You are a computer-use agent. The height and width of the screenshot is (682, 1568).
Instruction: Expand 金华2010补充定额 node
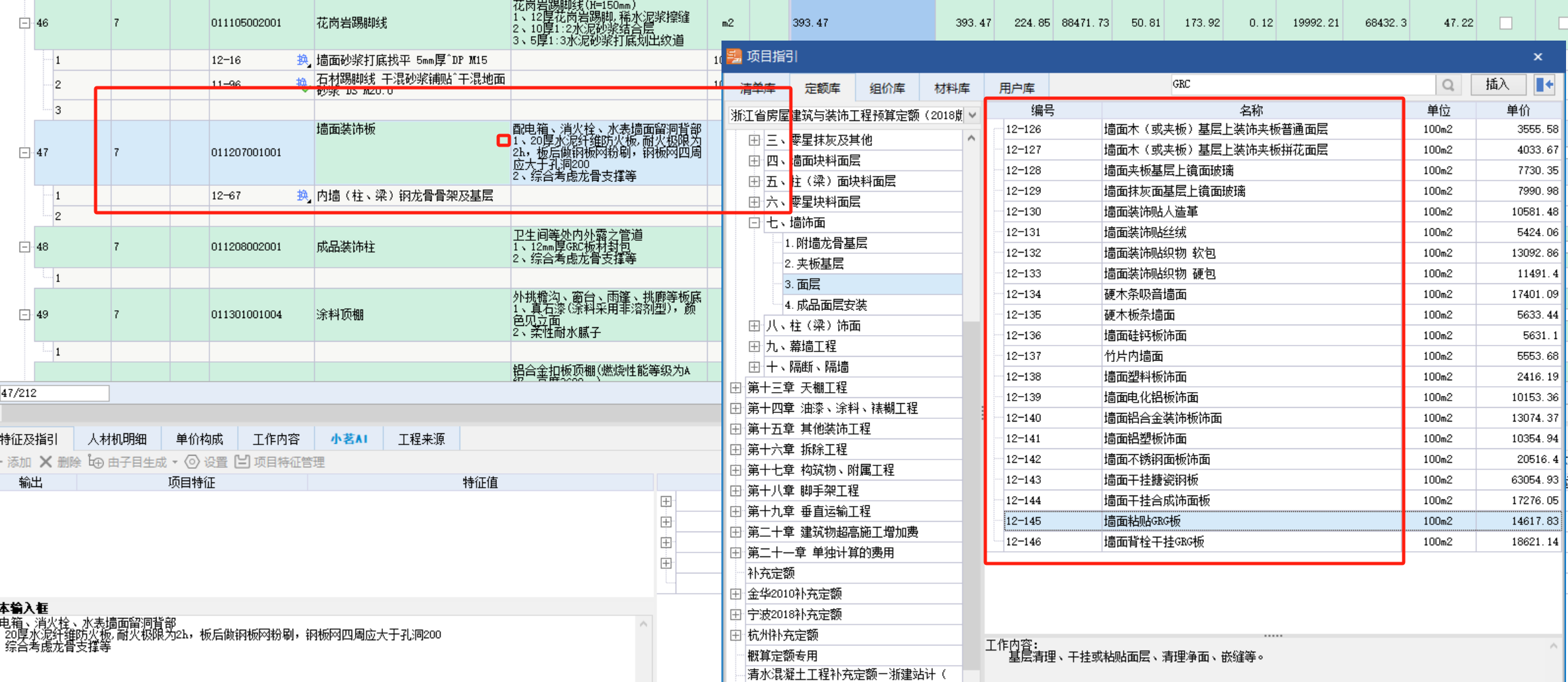736,594
